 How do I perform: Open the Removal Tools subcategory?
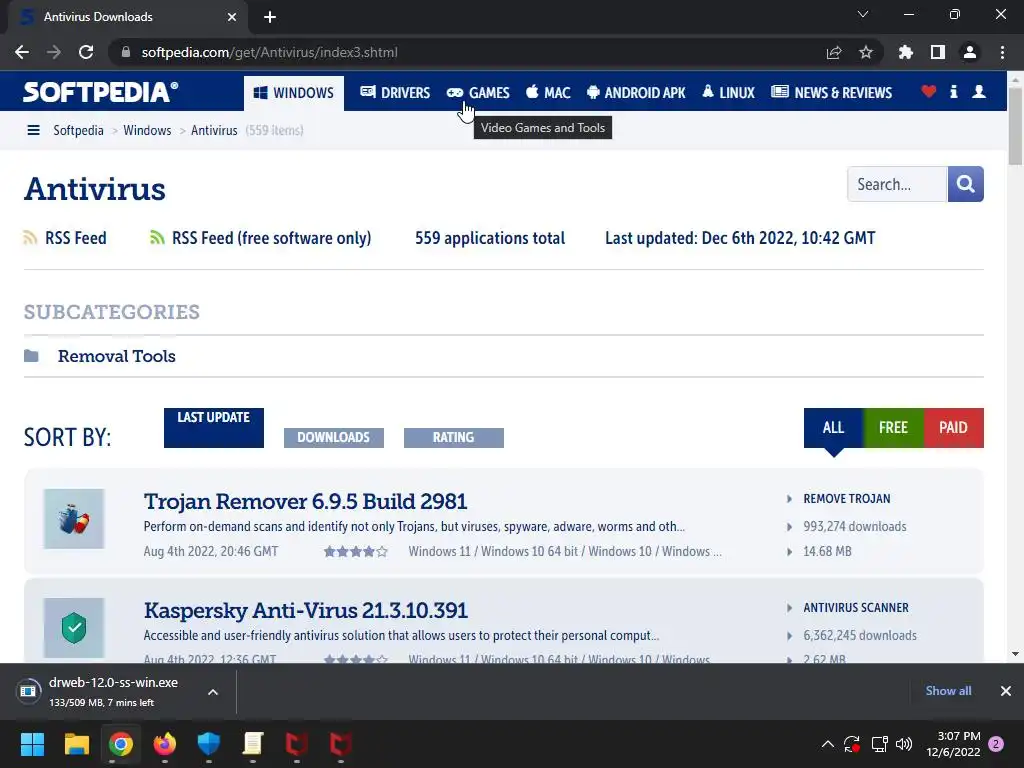pyautogui.click(x=116, y=356)
